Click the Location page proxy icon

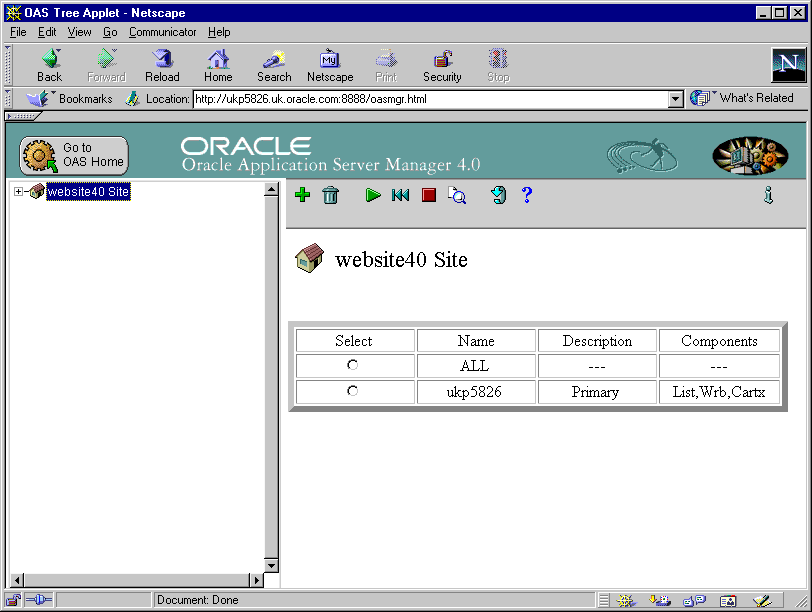133,98
